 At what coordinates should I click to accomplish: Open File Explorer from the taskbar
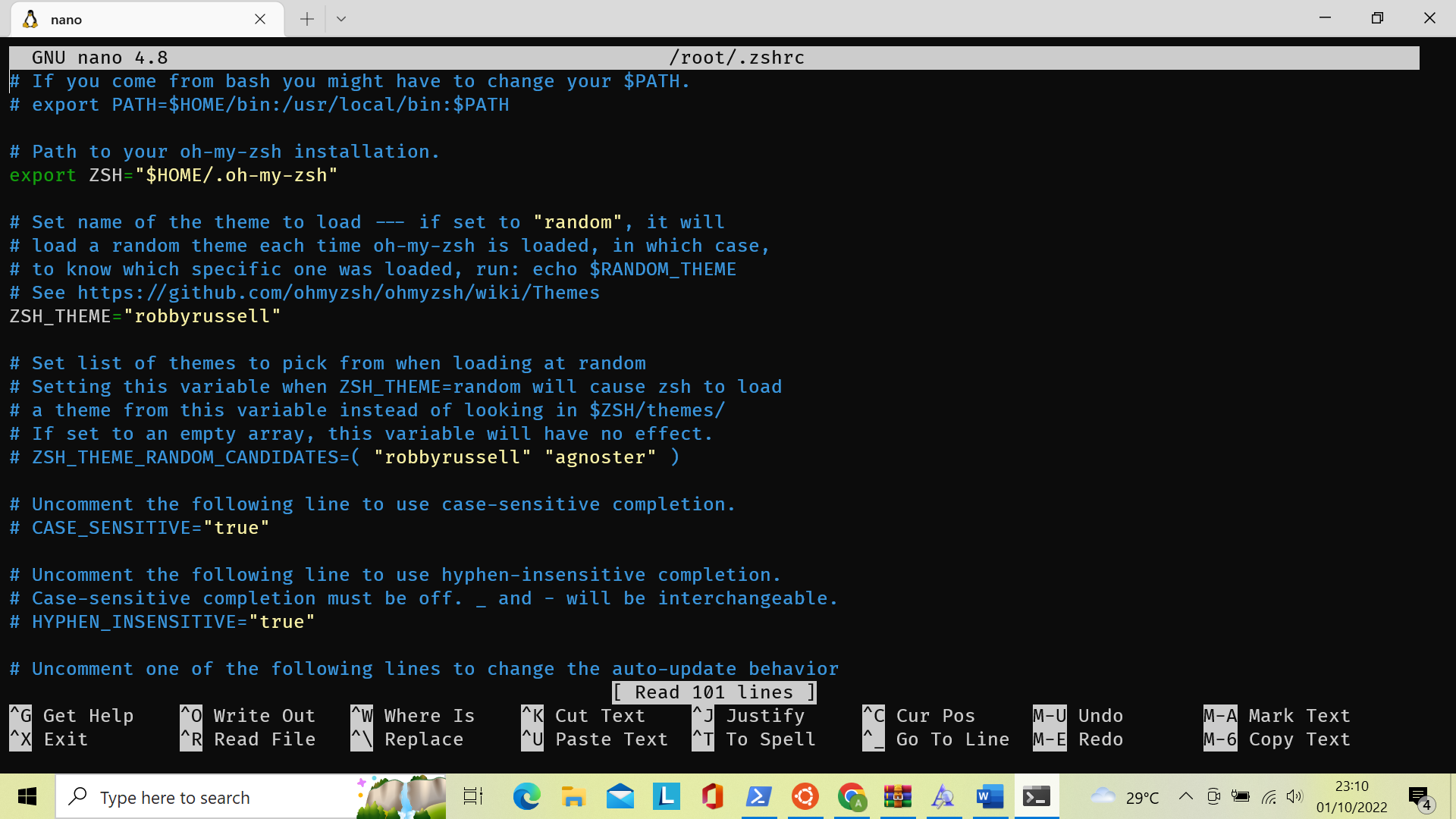(573, 797)
